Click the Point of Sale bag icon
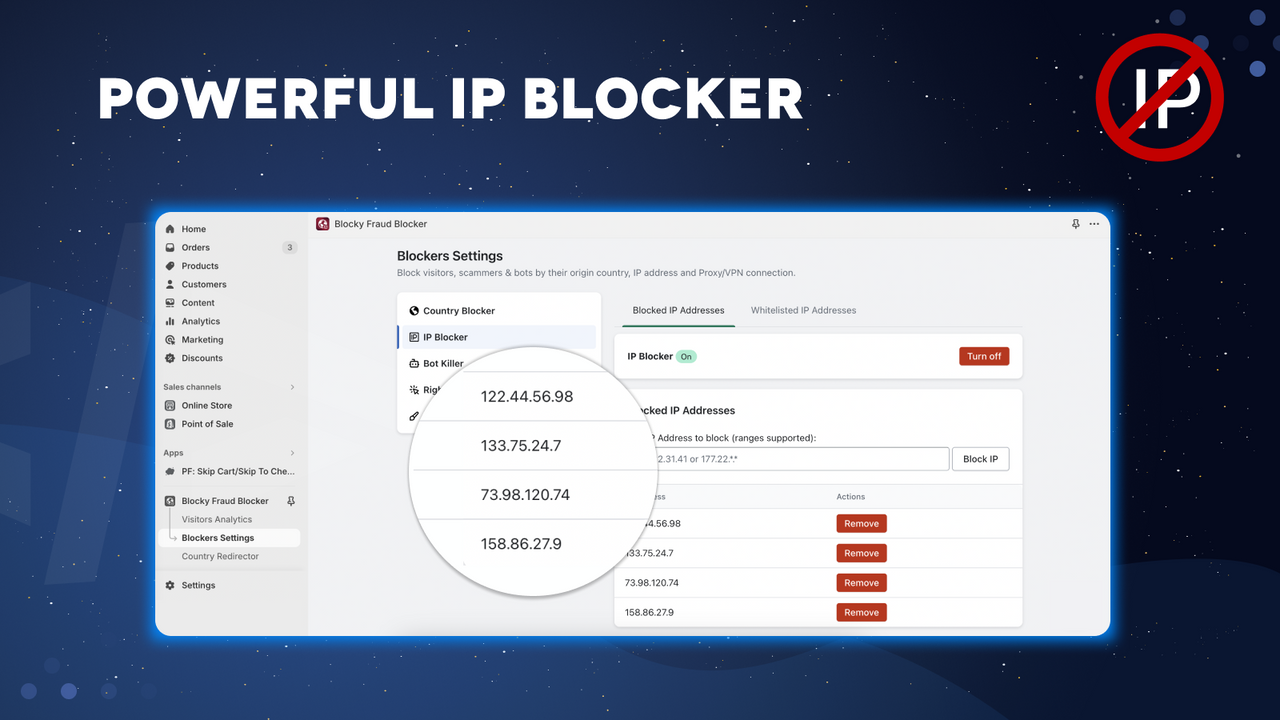Viewport: 1280px width, 720px height. pos(170,424)
